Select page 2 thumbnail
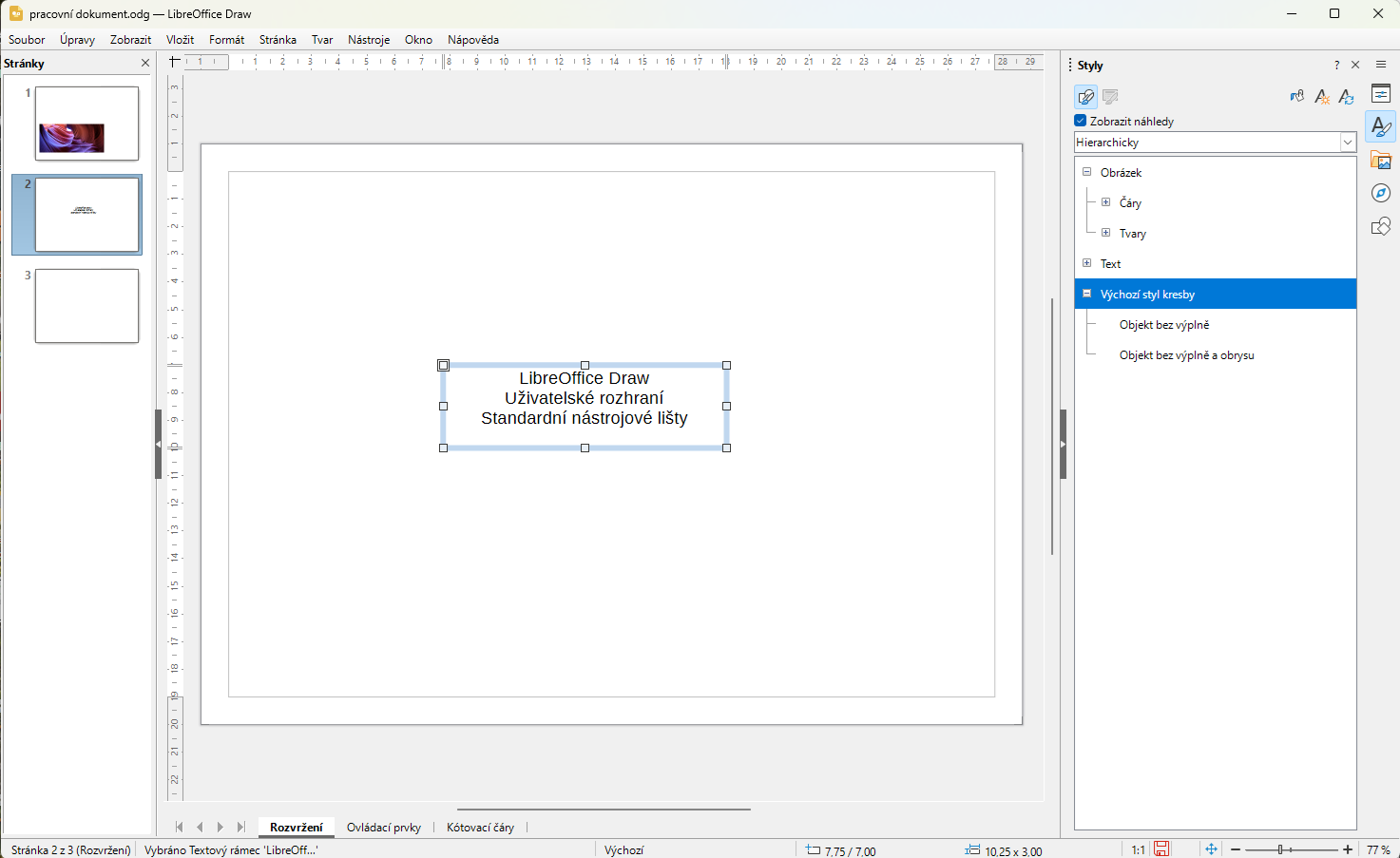This screenshot has height=858, width=1400. pos(86,215)
